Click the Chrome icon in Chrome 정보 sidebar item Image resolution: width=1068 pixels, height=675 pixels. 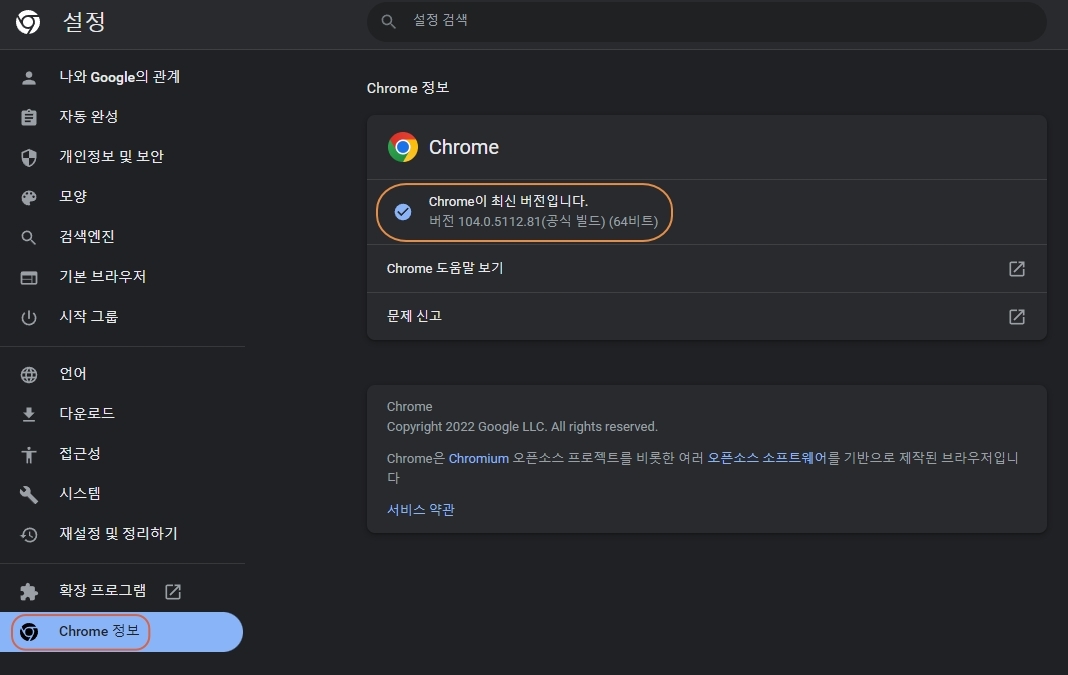[29, 632]
